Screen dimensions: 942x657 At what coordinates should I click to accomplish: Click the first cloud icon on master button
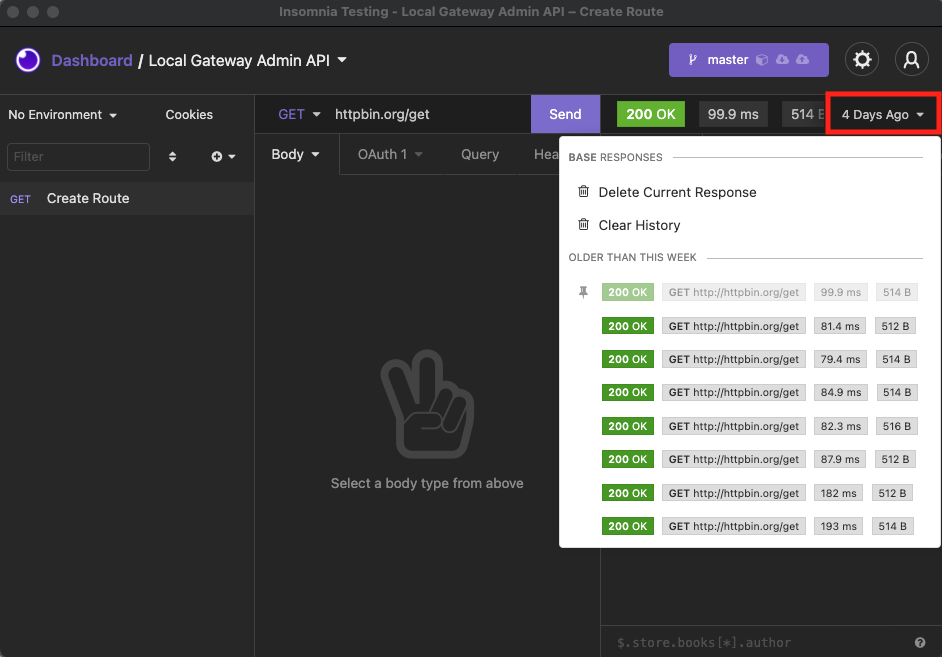[782, 59]
